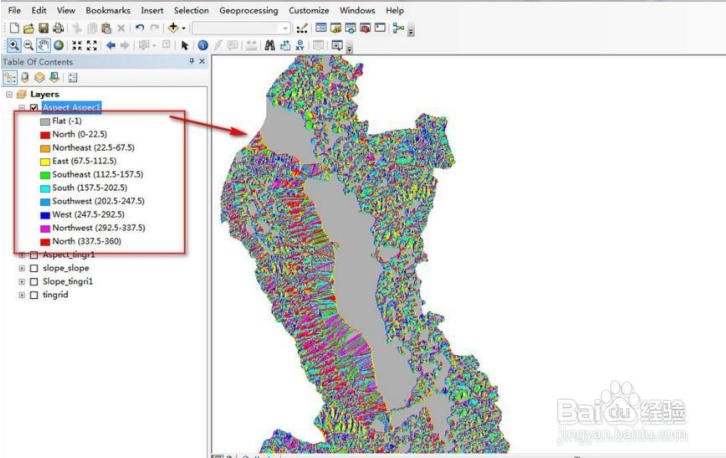Expand the Tools toolbar options arrow
The height and width of the screenshot is (458, 726).
coord(350,47)
